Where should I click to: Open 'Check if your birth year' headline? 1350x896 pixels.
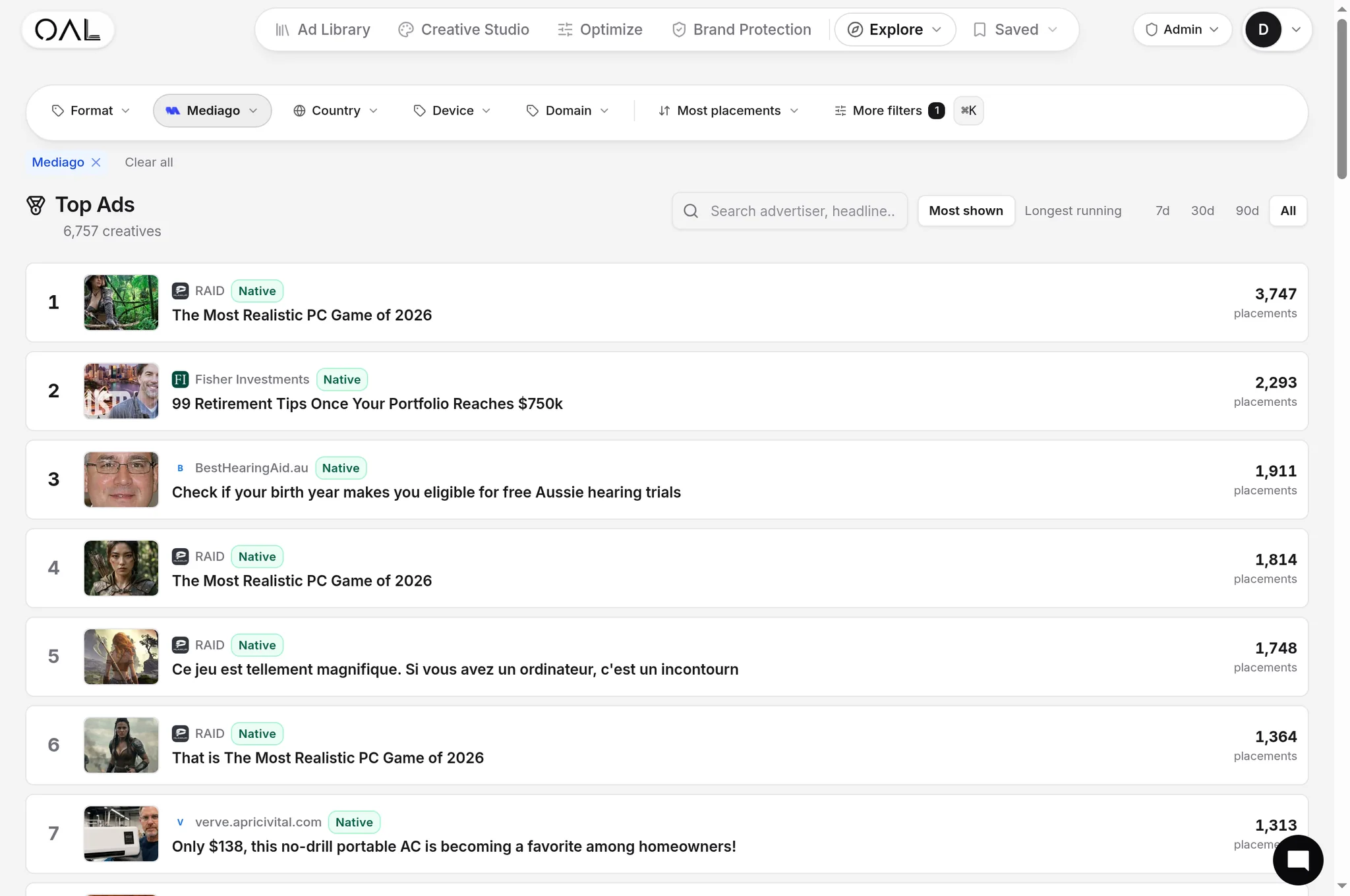point(426,492)
